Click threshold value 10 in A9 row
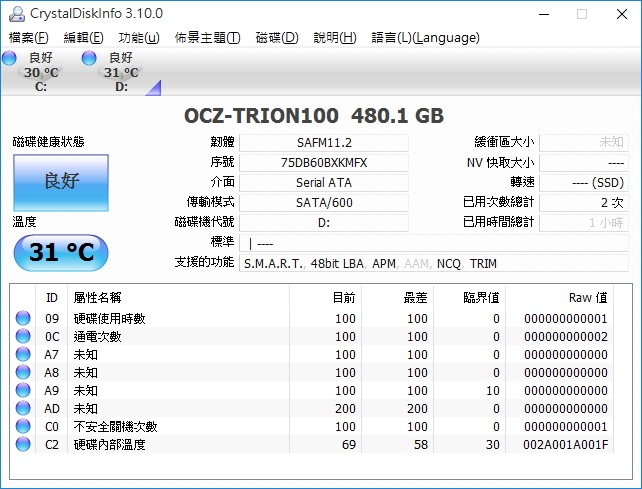The image size is (642, 489). tap(493, 391)
